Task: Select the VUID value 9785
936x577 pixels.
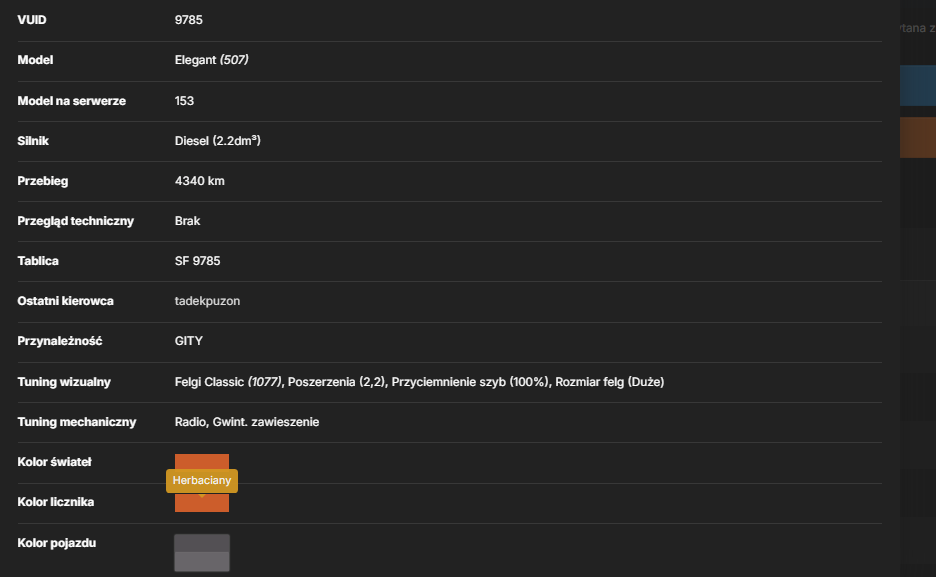Action: point(189,20)
